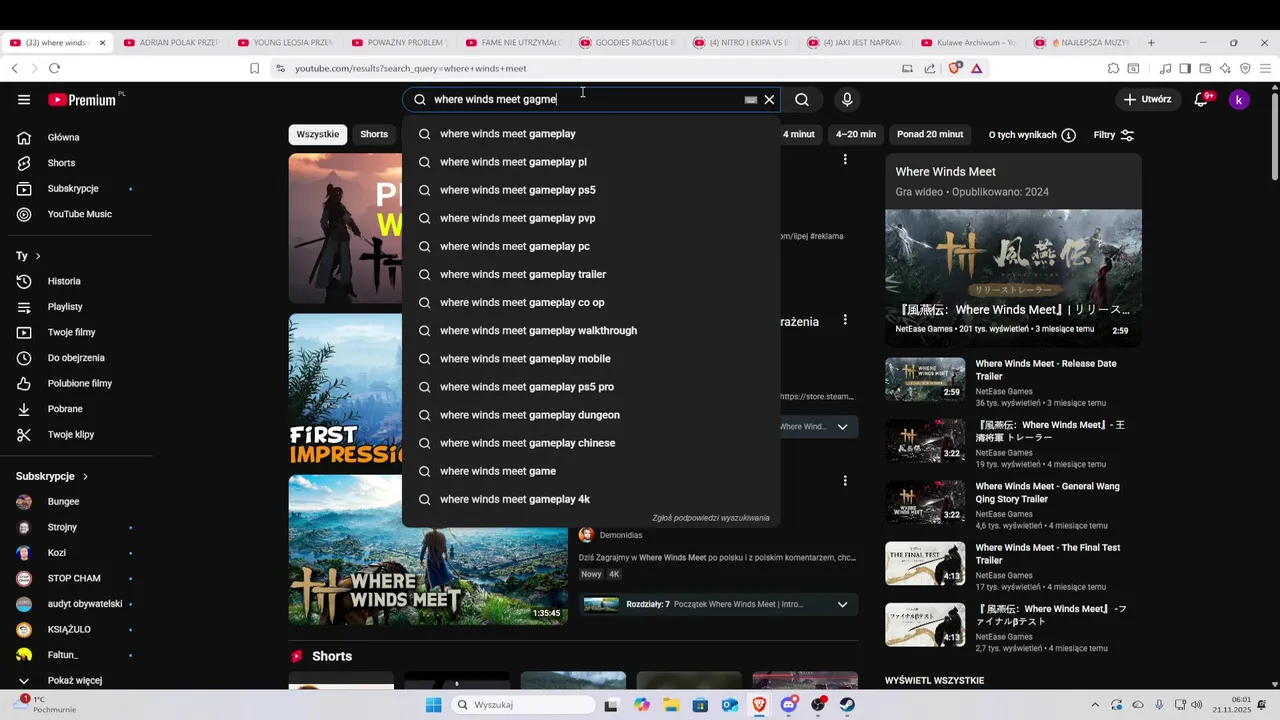
Task: Click inside the YouTube search input field
Action: pyautogui.click(x=585, y=99)
